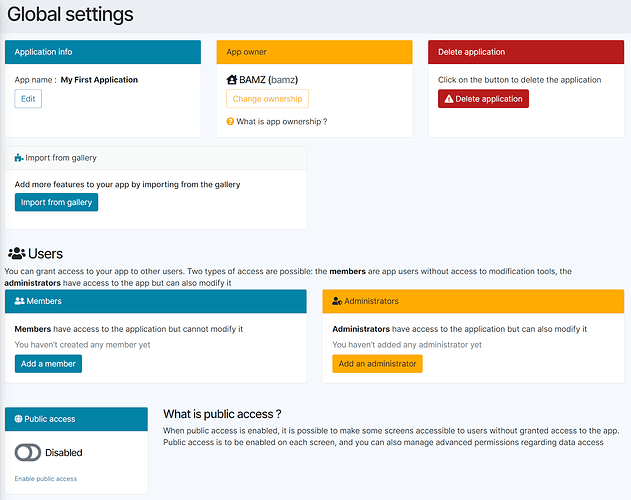Click the house icon beside BAMZ owner
This screenshot has width=631, height=500.
point(233,79)
